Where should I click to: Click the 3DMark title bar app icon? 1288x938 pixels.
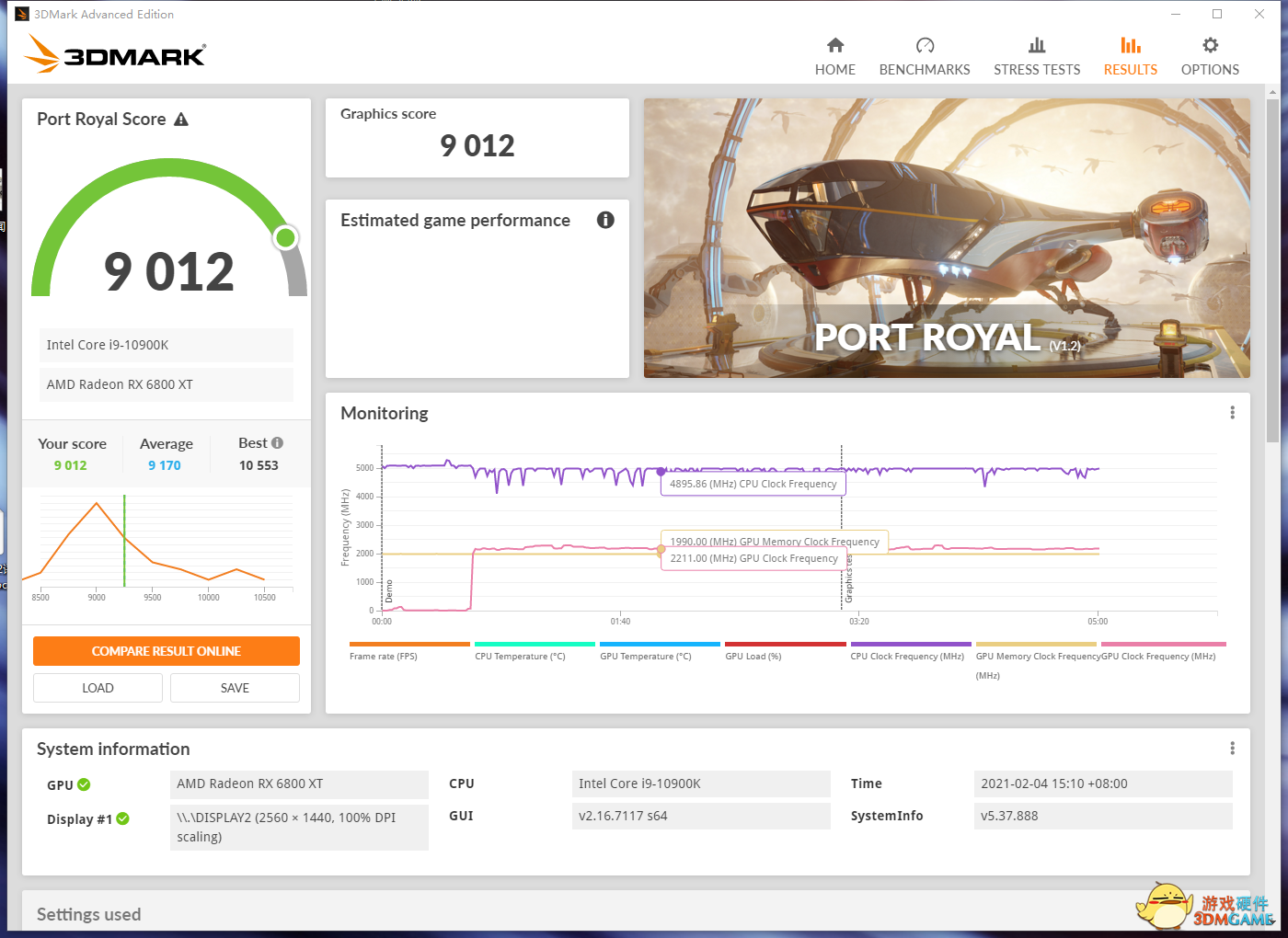click(22, 14)
